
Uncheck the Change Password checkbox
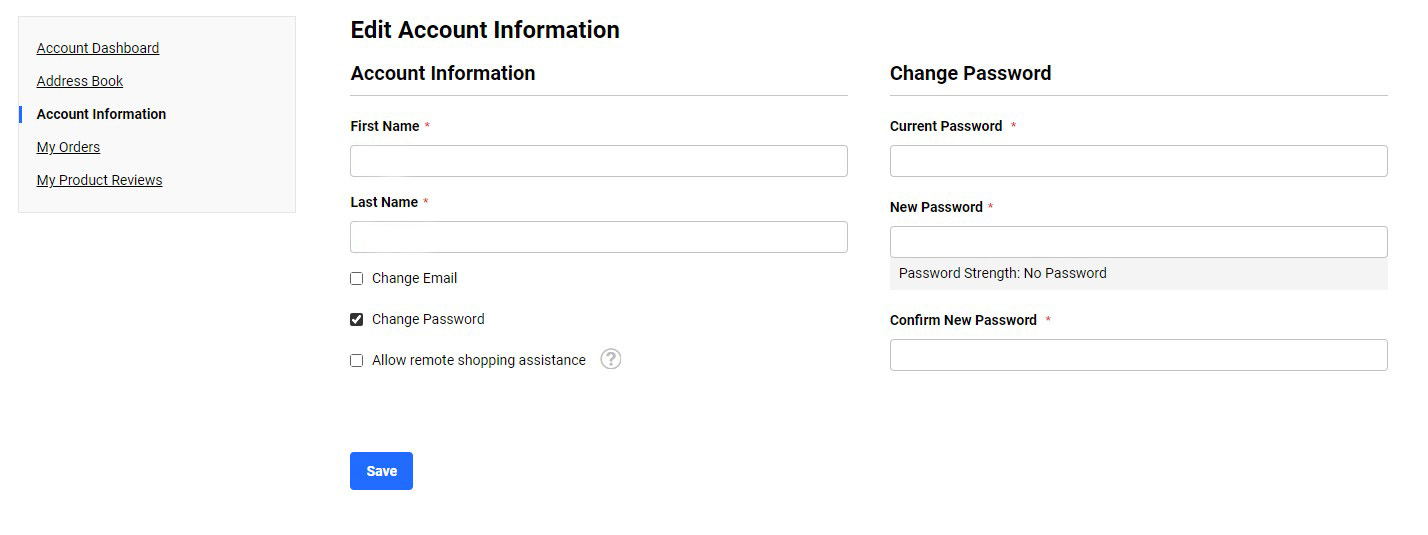(356, 319)
